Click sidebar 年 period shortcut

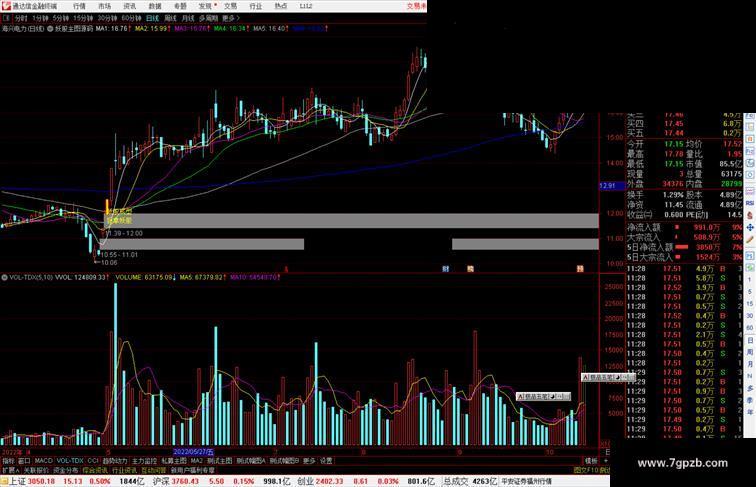coord(750,412)
